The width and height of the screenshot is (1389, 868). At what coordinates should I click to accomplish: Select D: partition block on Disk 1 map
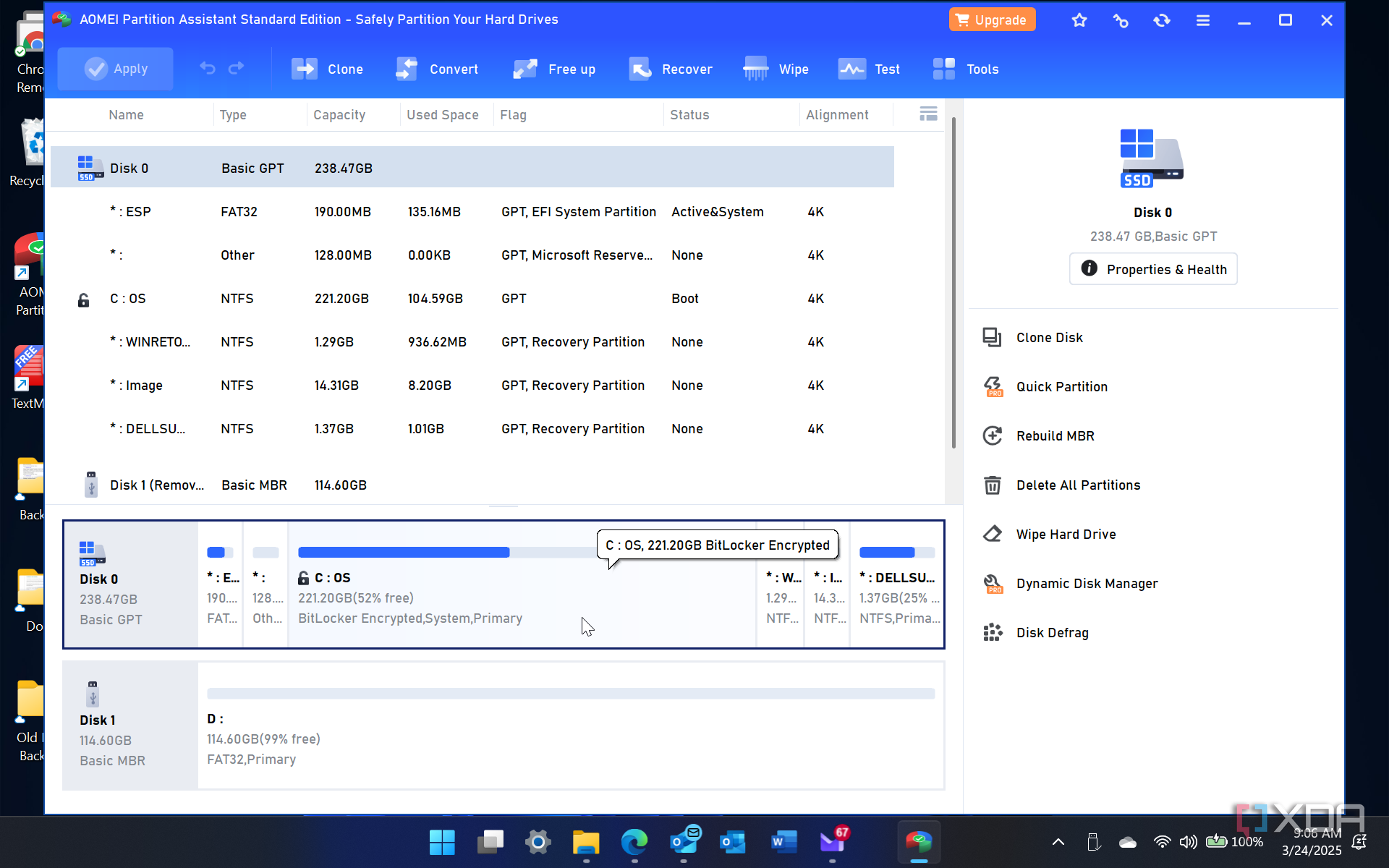pos(571,726)
